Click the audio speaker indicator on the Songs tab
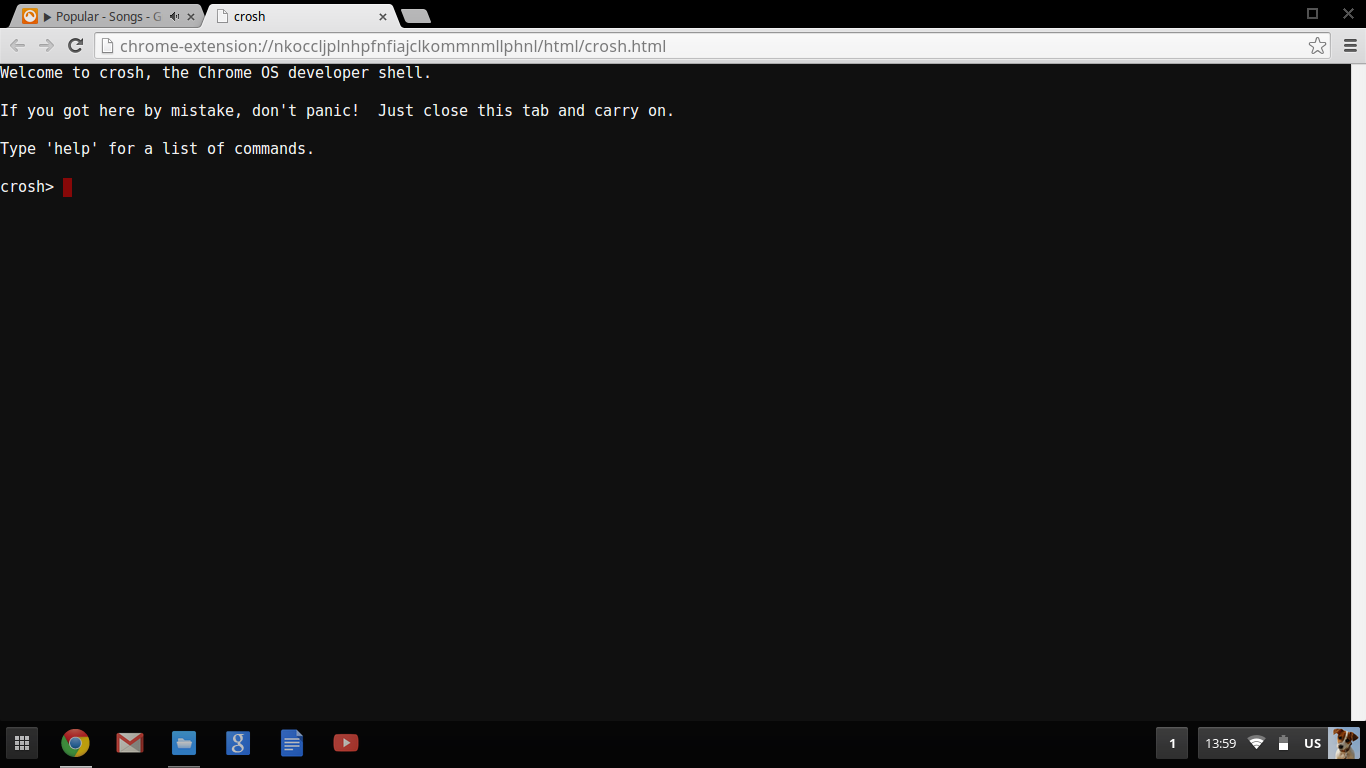 click(175, 17)
